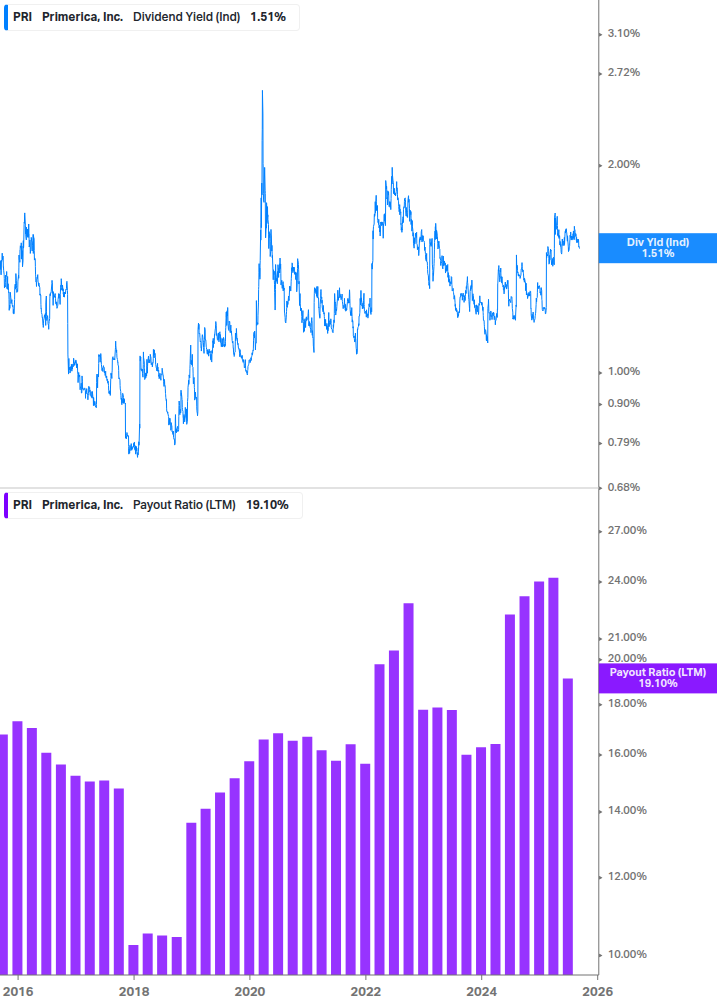Click the 2024 label on time axis

(x=481, y=991)
